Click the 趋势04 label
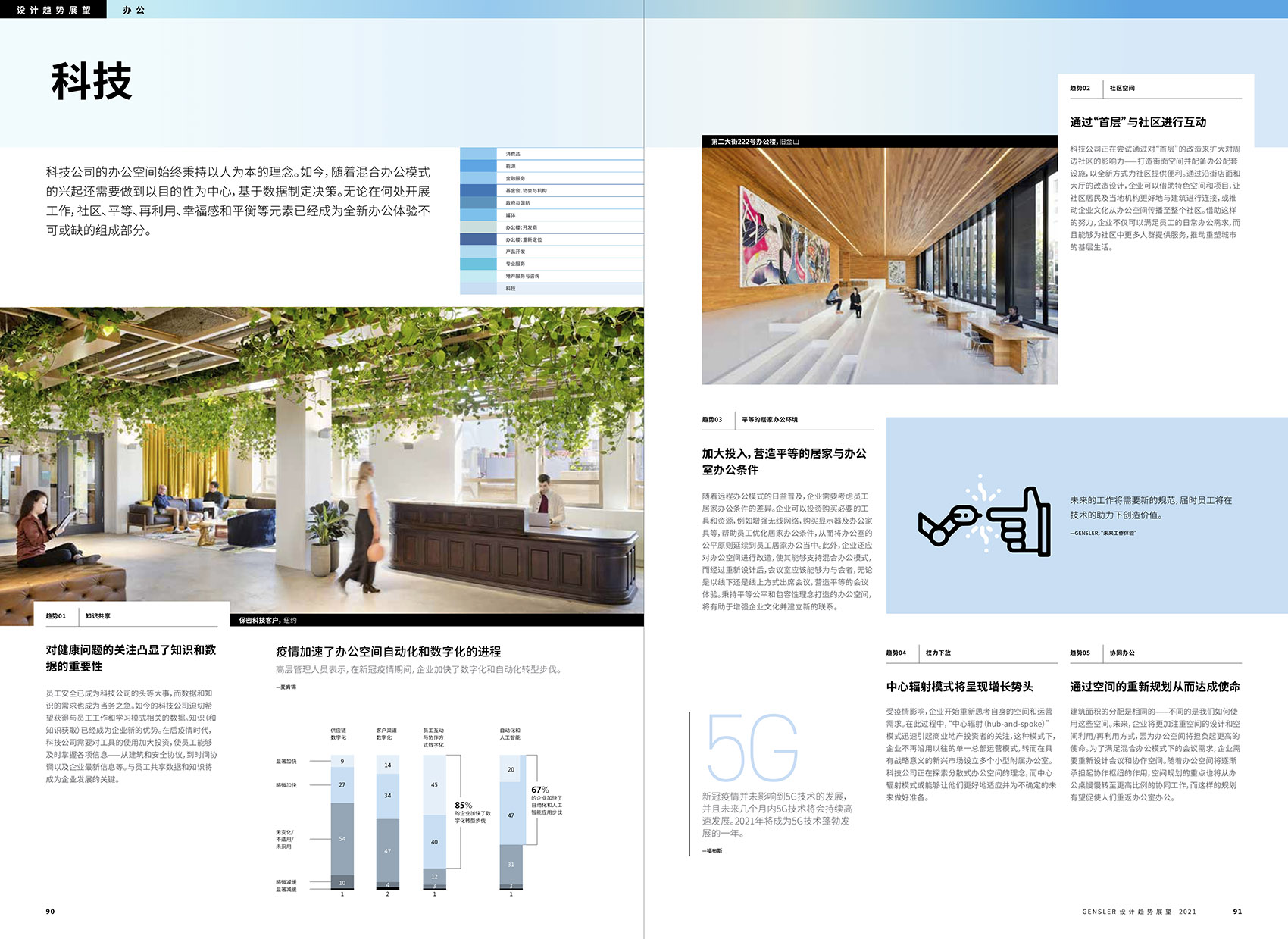The width and height of the screenshot is (1288, 939). point(896,653)
